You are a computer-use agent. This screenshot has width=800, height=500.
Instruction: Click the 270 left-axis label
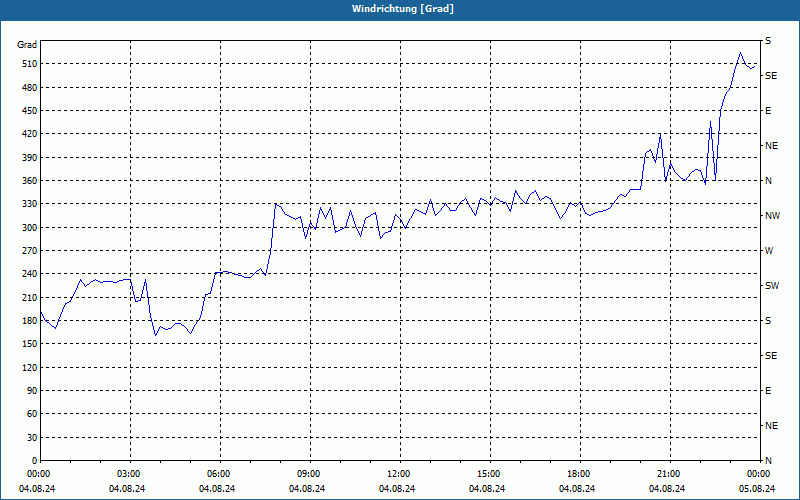(30, 251)
